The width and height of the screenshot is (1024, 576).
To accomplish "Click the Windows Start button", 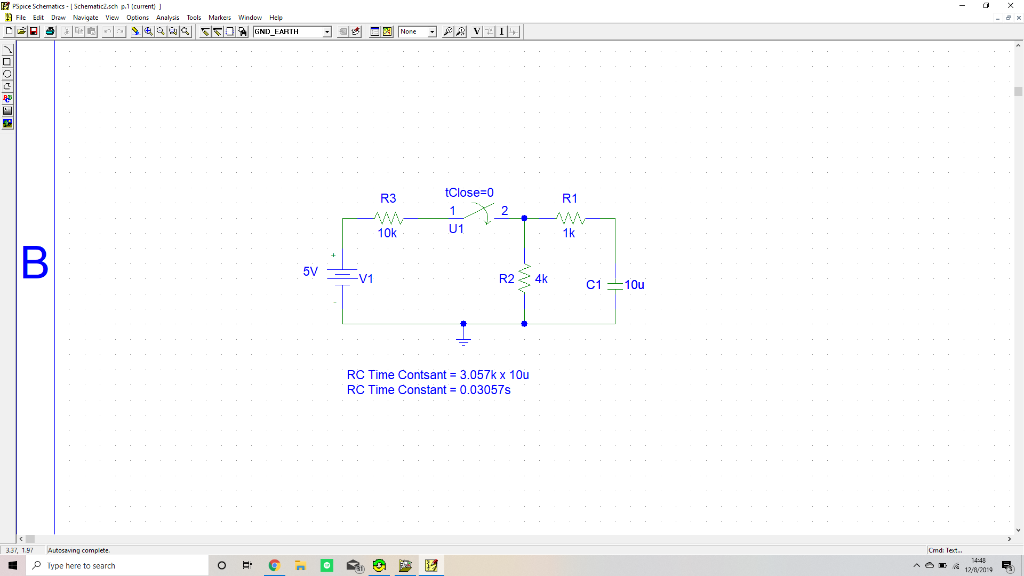I will pyautogui.click(x=10, y=565).
